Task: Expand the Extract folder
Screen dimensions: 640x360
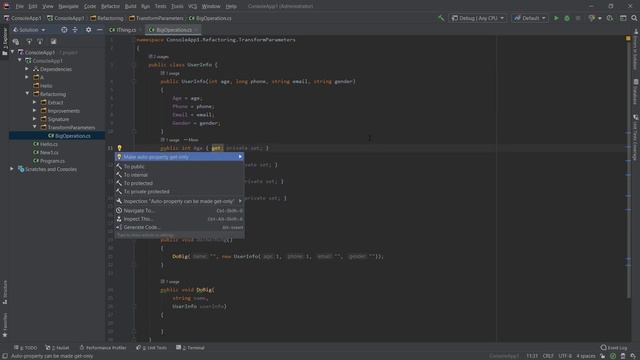Action: [x=35, y=102]
